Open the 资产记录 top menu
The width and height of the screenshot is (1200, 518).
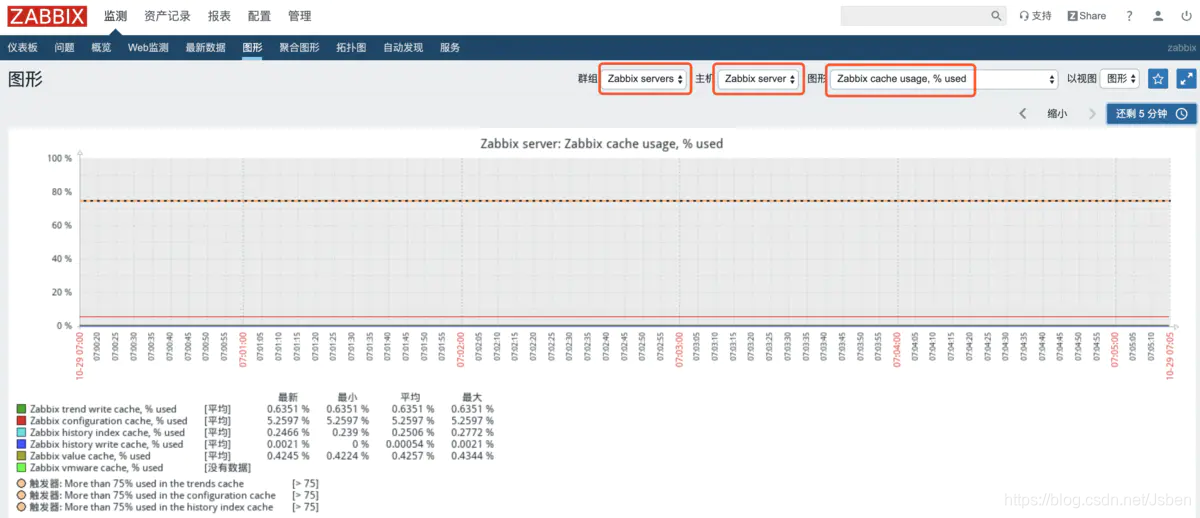(x=167, y=16)
